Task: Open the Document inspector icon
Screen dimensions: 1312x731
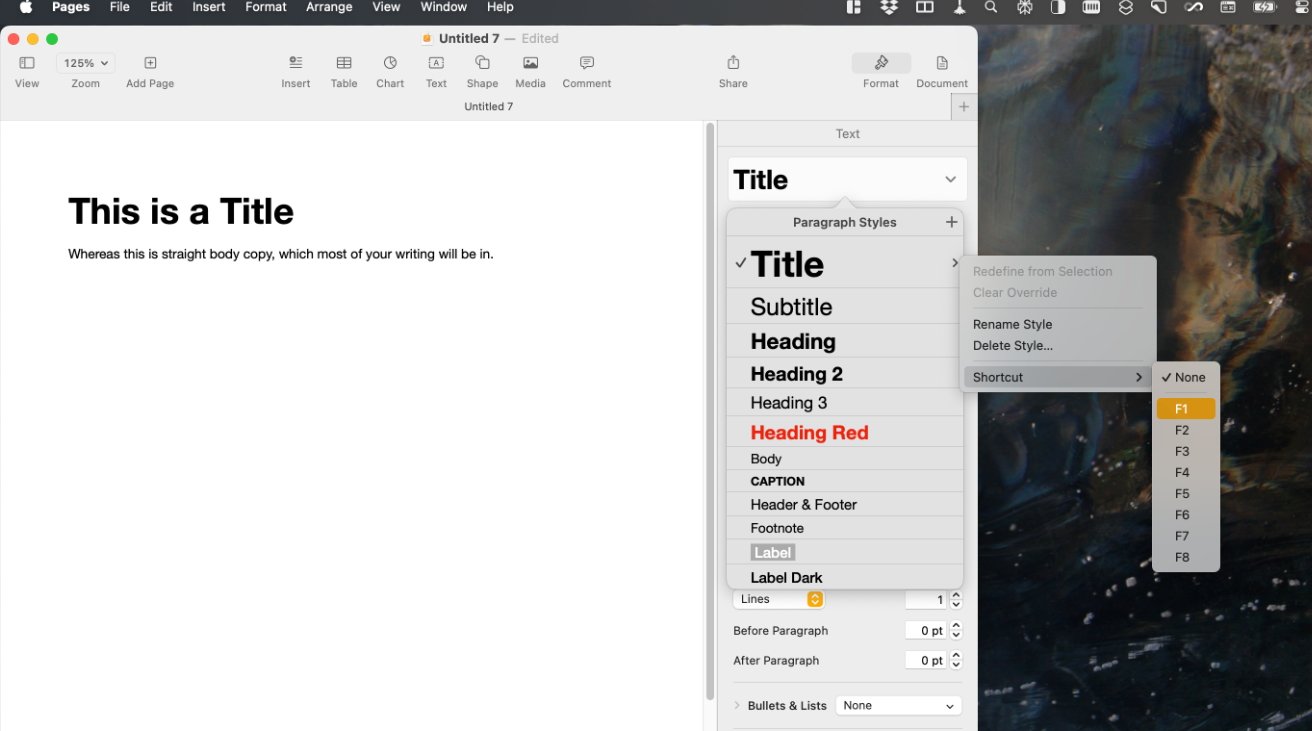Action: (942, 63)
